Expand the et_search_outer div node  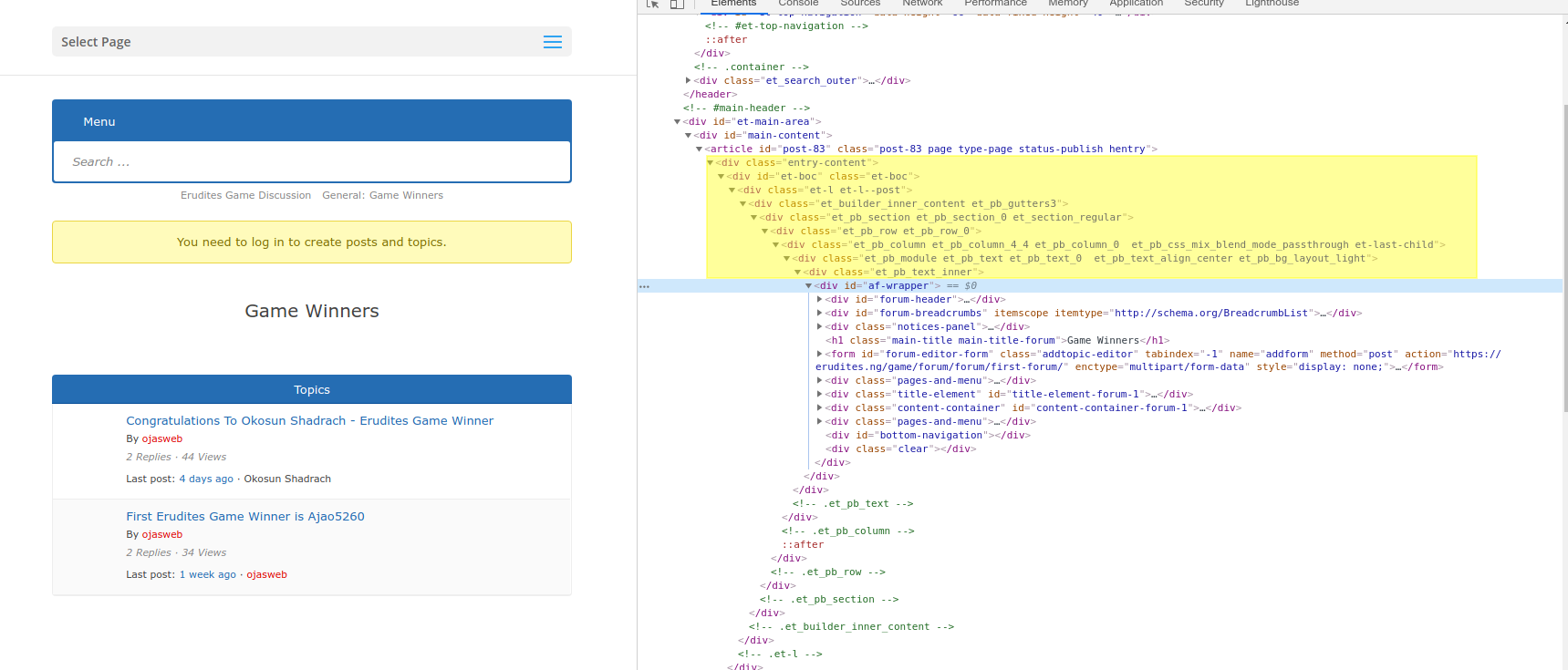click(x=689, y=81)
